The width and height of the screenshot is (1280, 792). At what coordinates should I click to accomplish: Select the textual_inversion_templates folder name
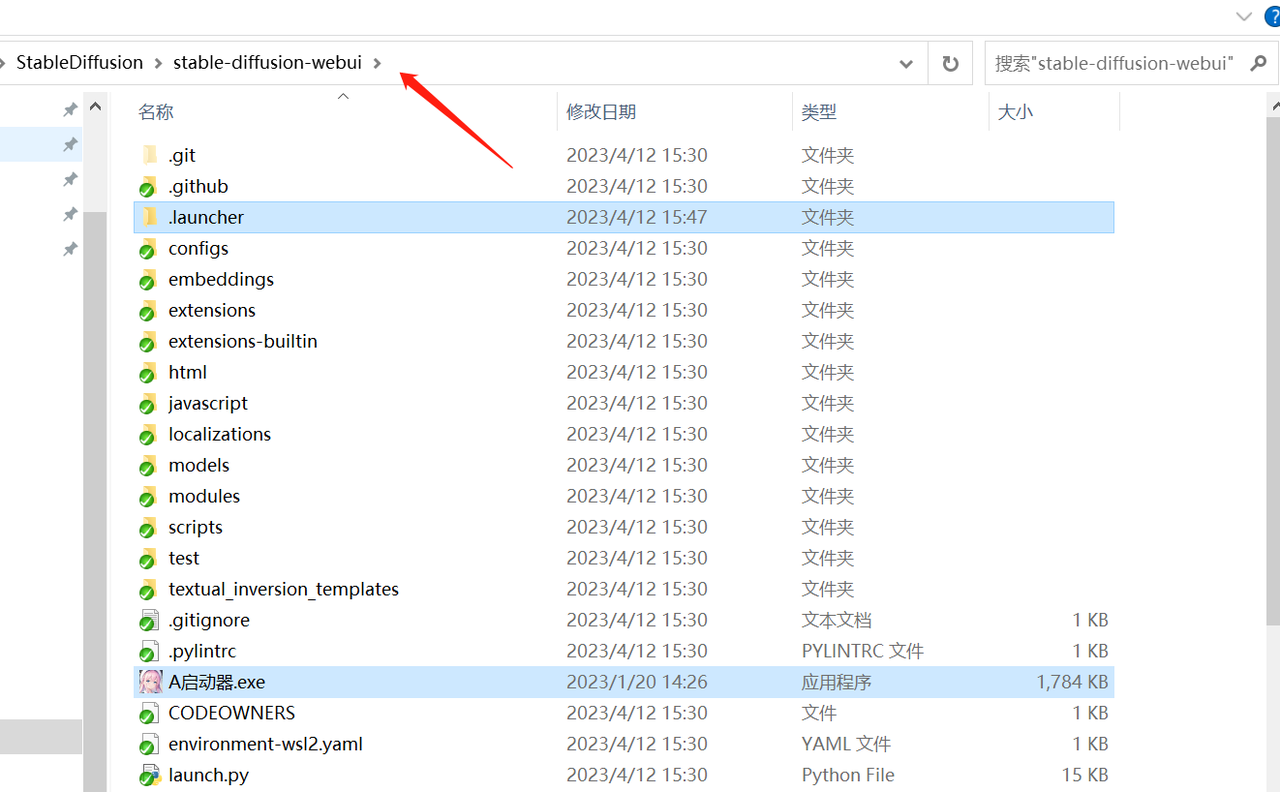click(284, 589)
